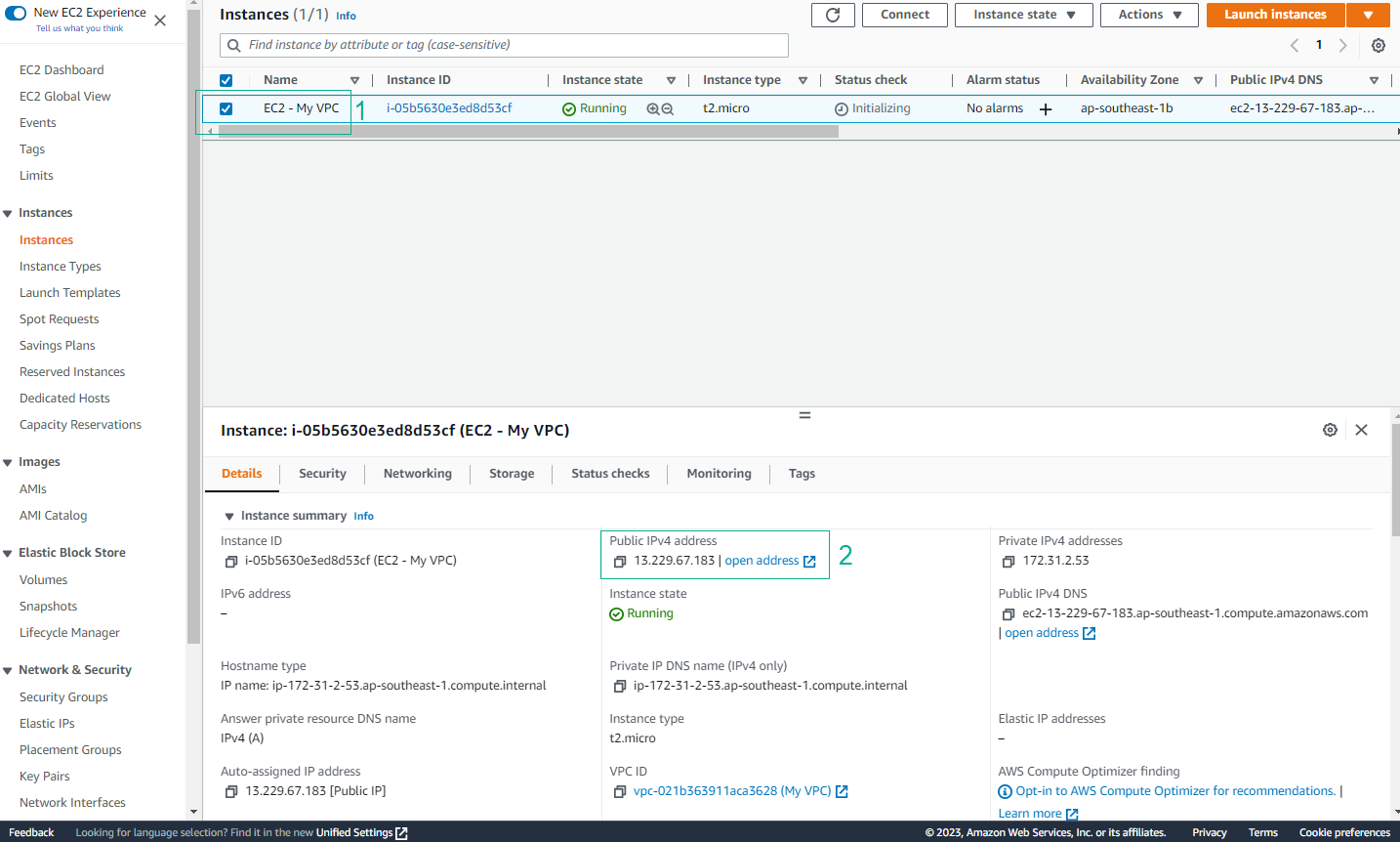1400x842 pixels.
Task: Click Launch instances button
Action: [1275, 15]
